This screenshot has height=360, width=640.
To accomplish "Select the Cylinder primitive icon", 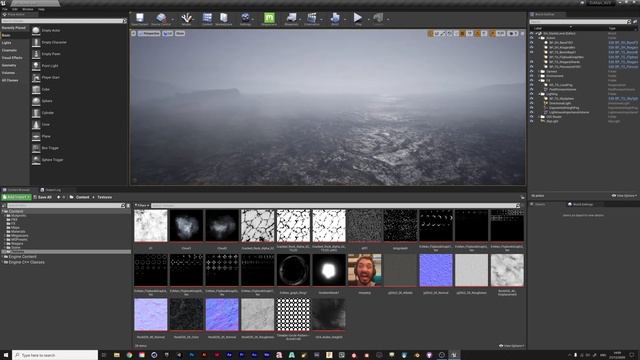I will pyautogui.click(x=36, y=113).
